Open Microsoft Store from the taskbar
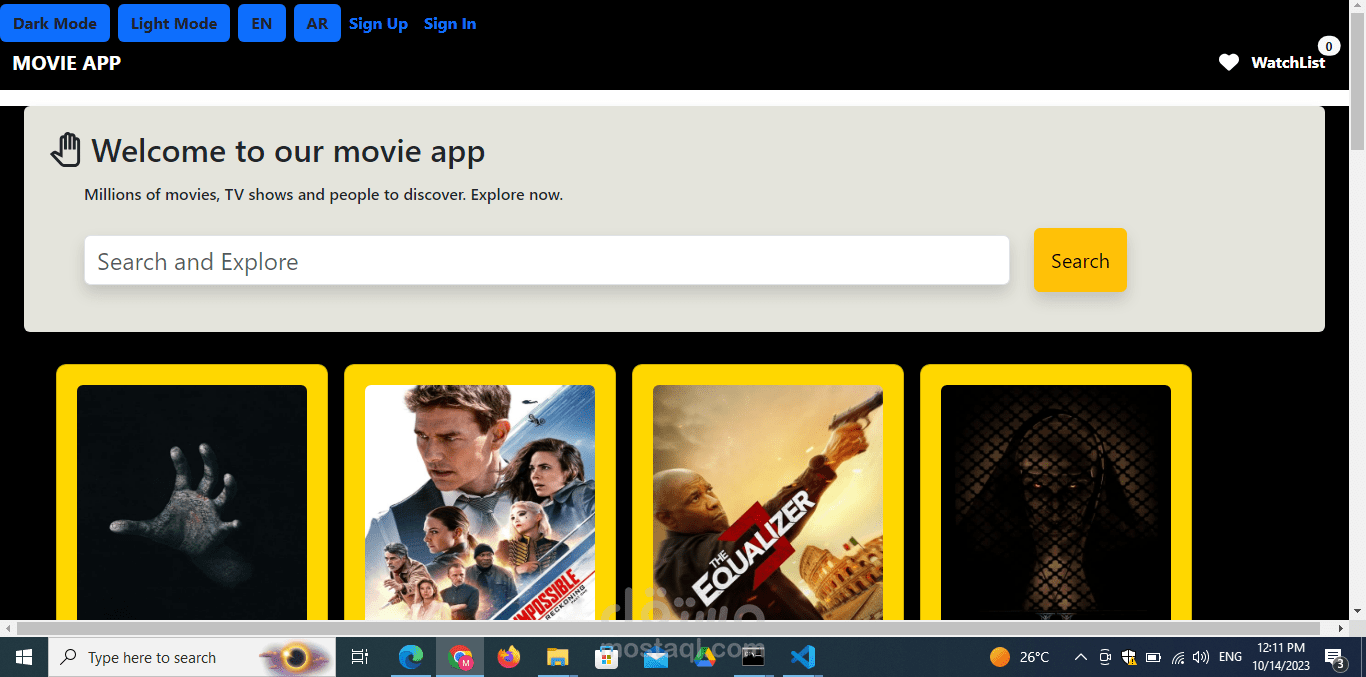This screenshot has height=677, width=1366. coord(606,657)
